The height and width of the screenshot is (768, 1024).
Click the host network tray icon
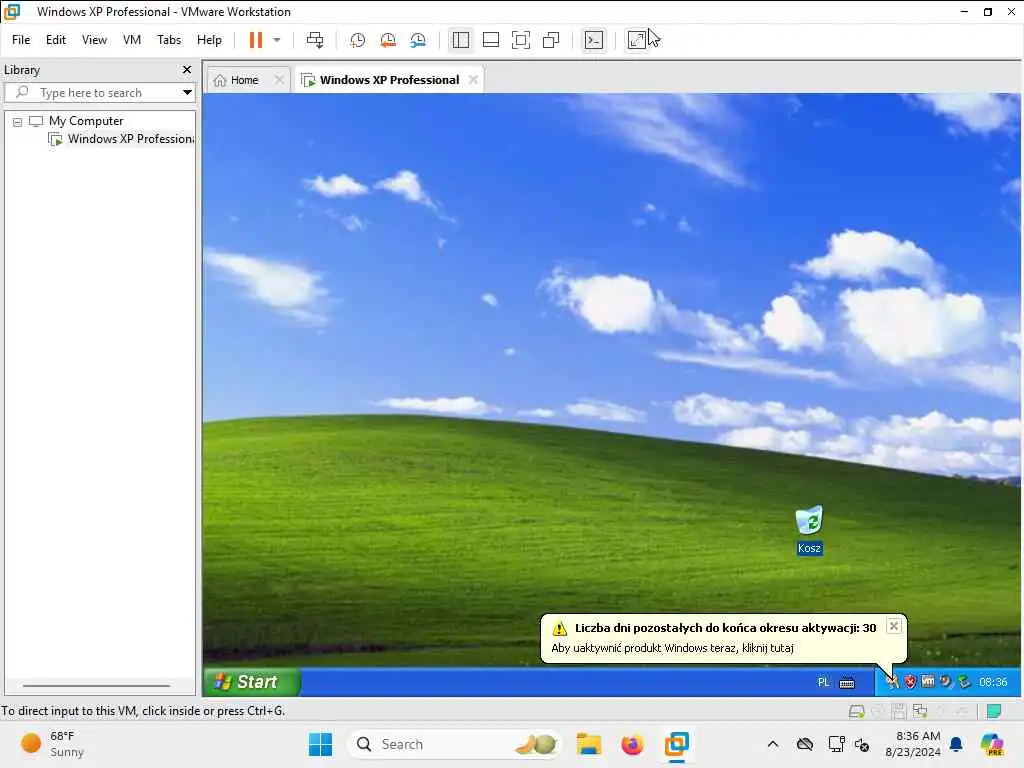pos(837,744)
